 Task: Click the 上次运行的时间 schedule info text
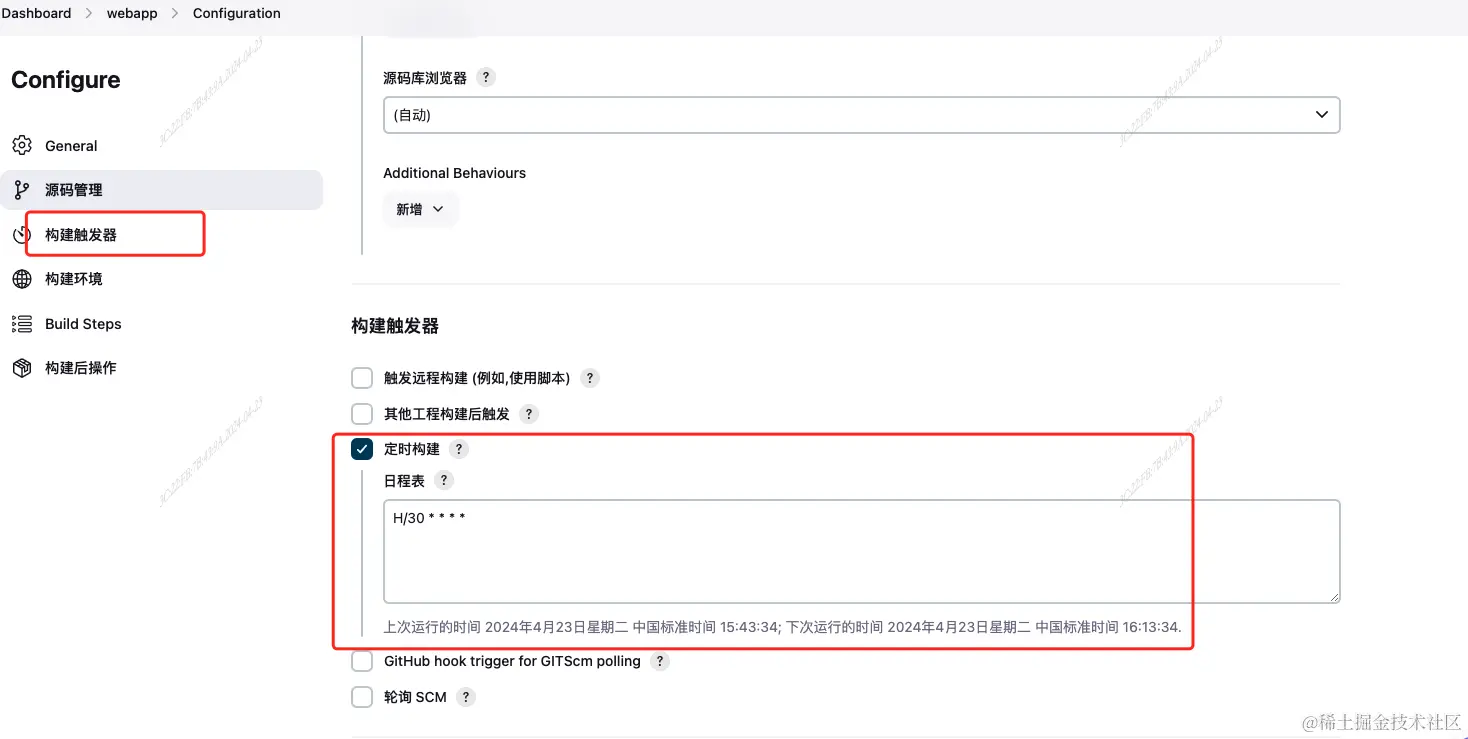782,627
